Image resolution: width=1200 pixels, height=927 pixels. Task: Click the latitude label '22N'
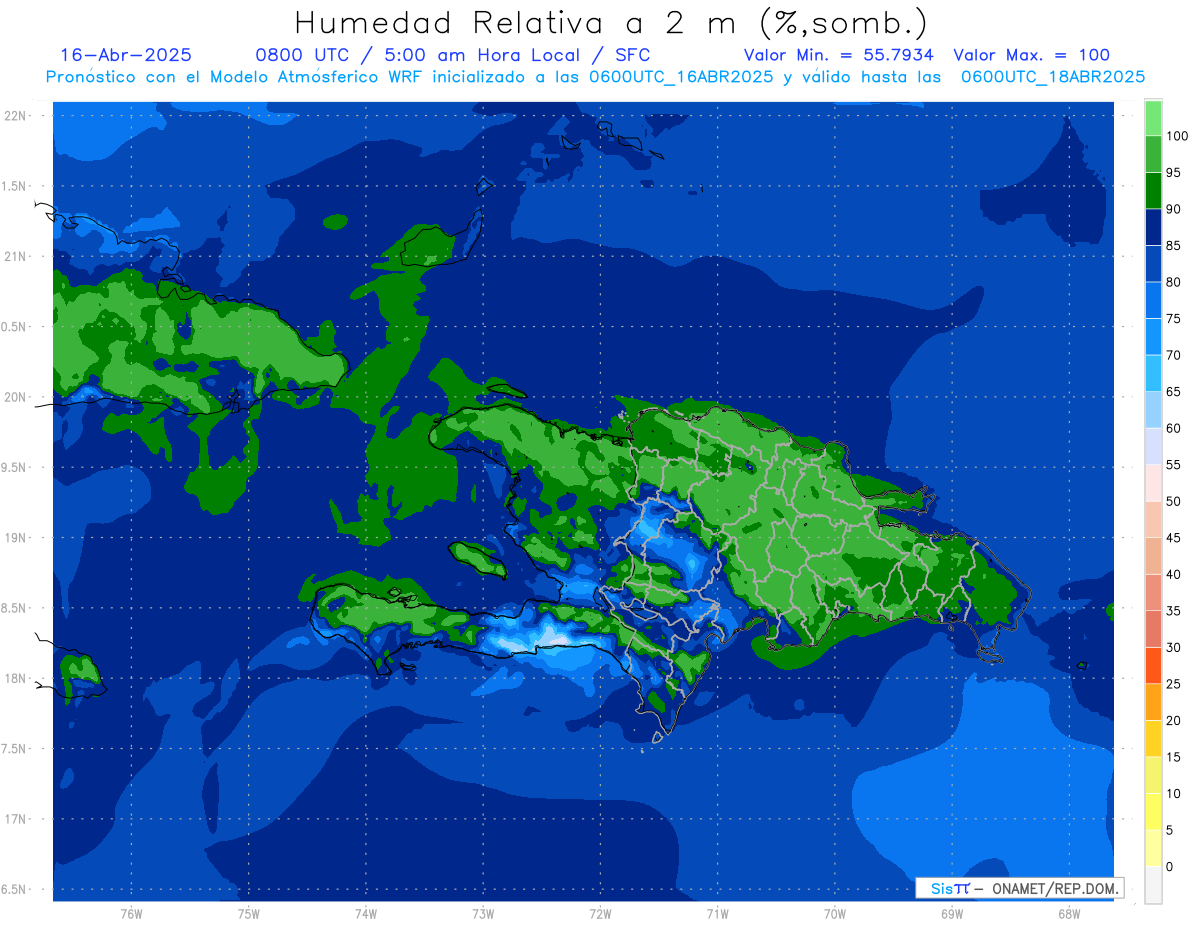coord(15,116)
